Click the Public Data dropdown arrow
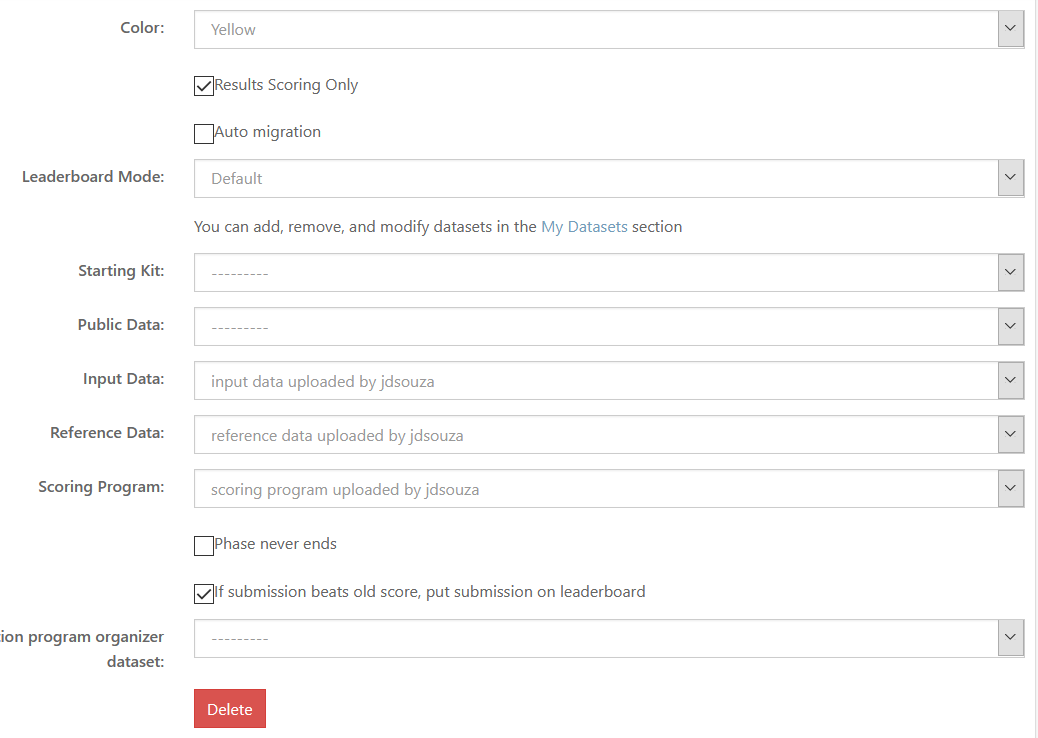The width and height of the screenshot is (1038, 738). [x=1010, y=326]
